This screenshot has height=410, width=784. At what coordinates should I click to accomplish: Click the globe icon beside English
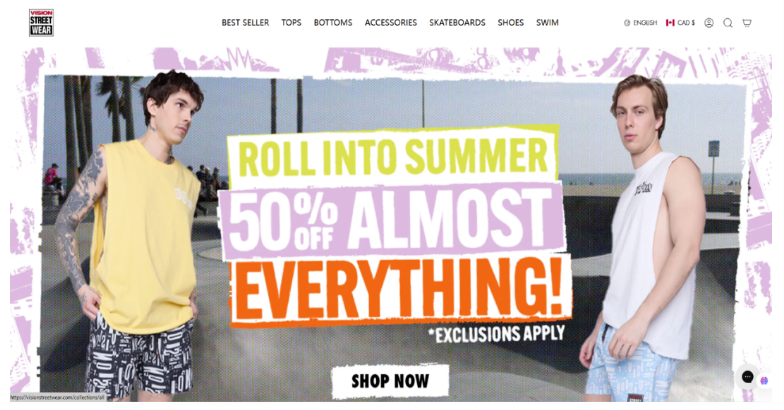[x=627, y=23]
